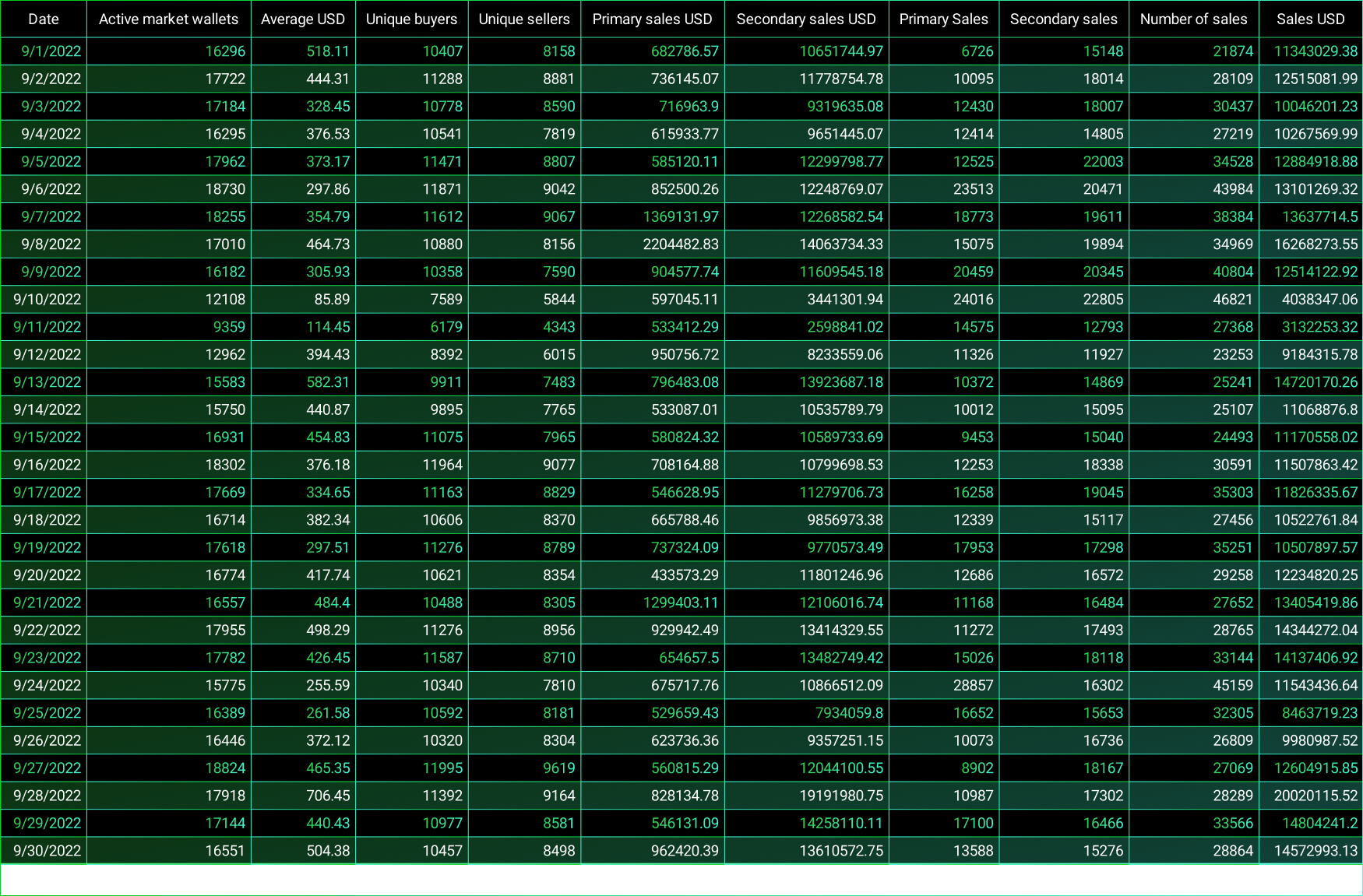
Task: Click the Sales USD column header
Action: coord(1311,19)
